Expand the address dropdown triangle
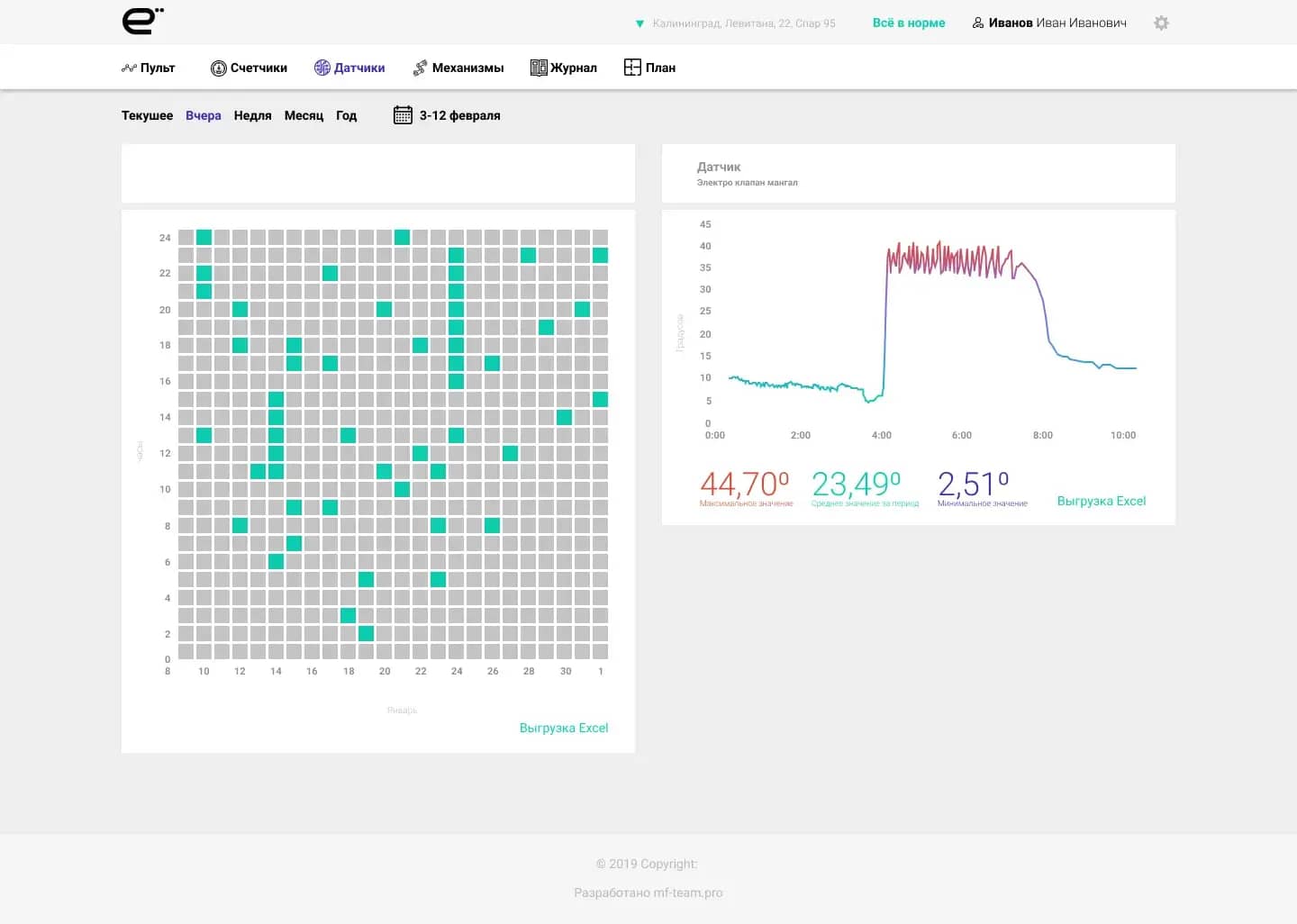Image resolution: width=1297 pixels, height=924 pixels. pyautogui.click(x=639, y=24)
